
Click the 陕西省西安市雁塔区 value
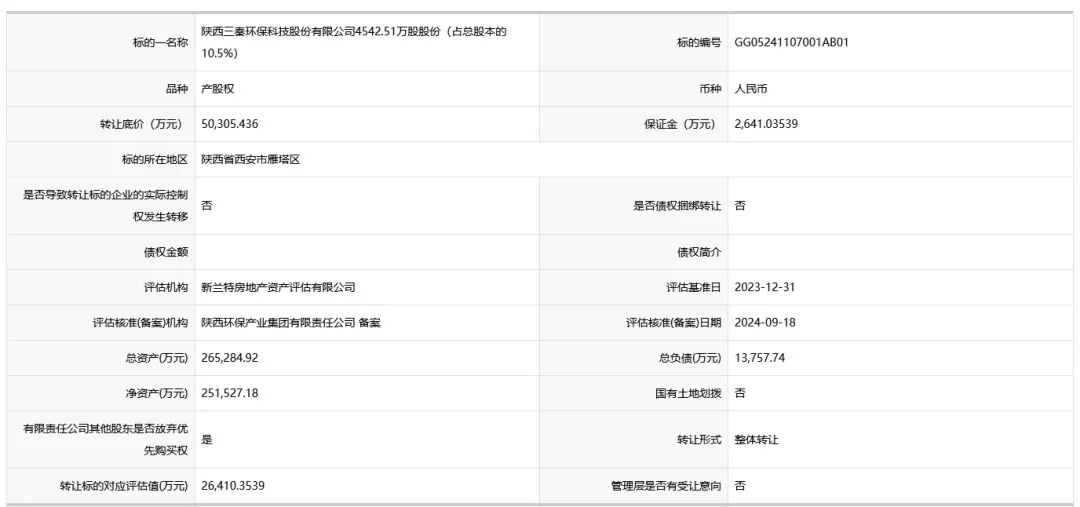pyautogui.click(x=251, y=160)
